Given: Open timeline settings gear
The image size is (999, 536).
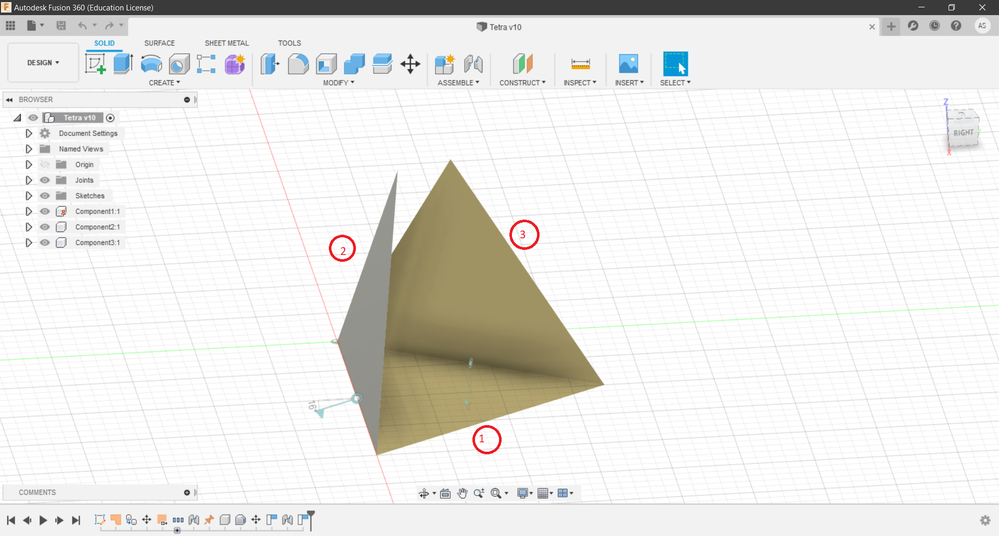Looking at the screenshot, I should pos(985,520).
